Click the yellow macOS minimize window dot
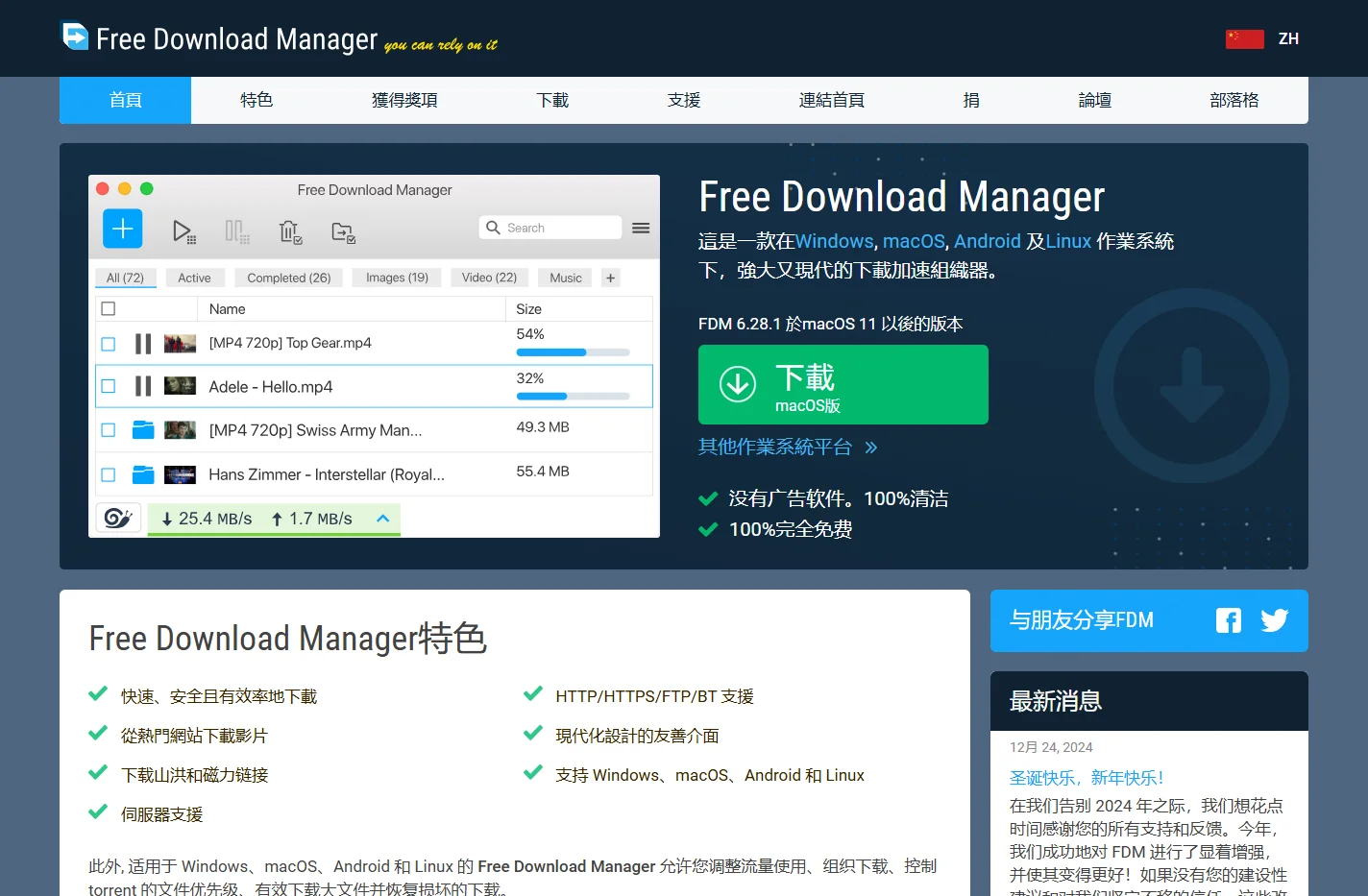Viewport: 1368px width, 896px height. tap(125, 189)
